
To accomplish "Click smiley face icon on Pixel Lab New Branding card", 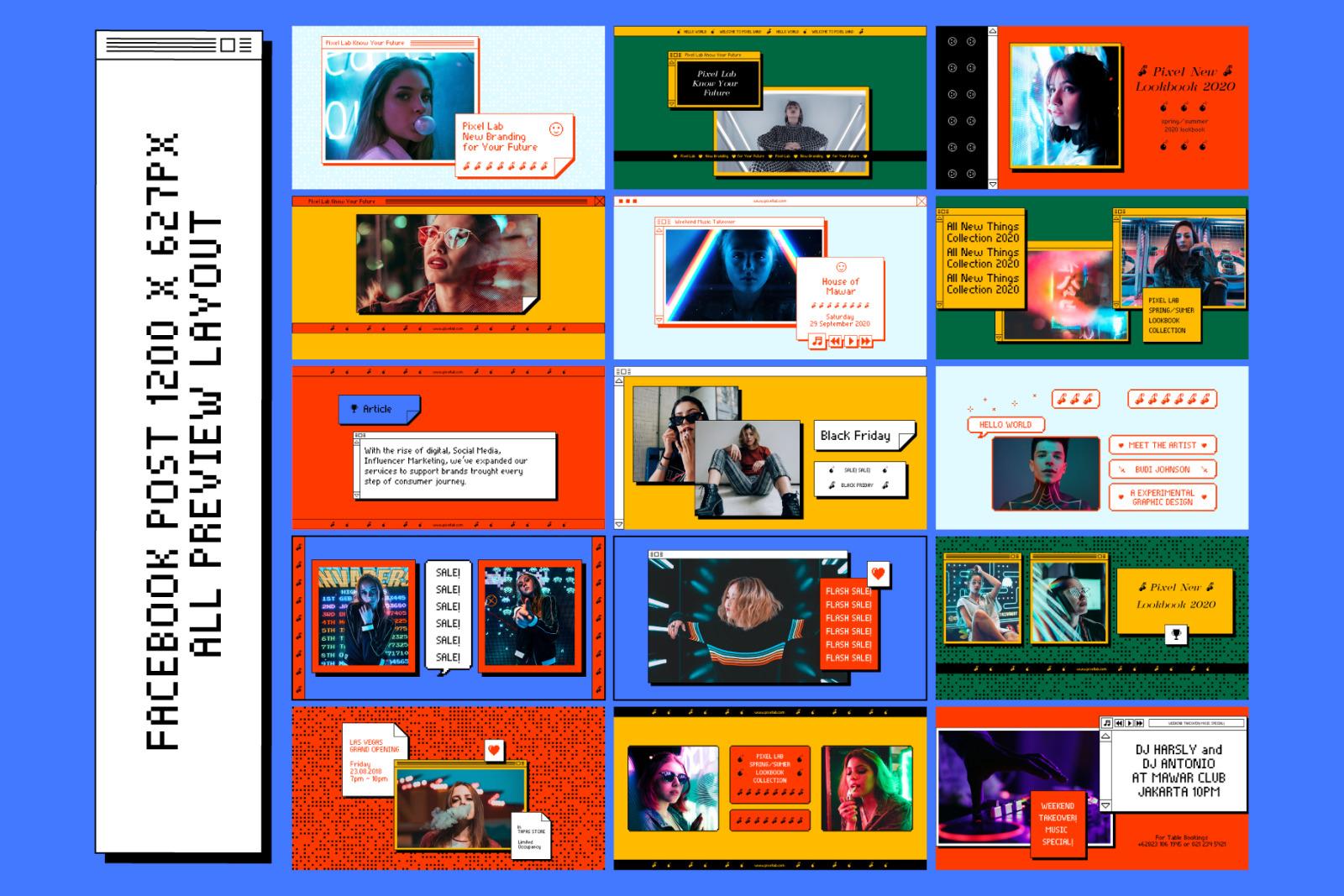I will 556,128.
